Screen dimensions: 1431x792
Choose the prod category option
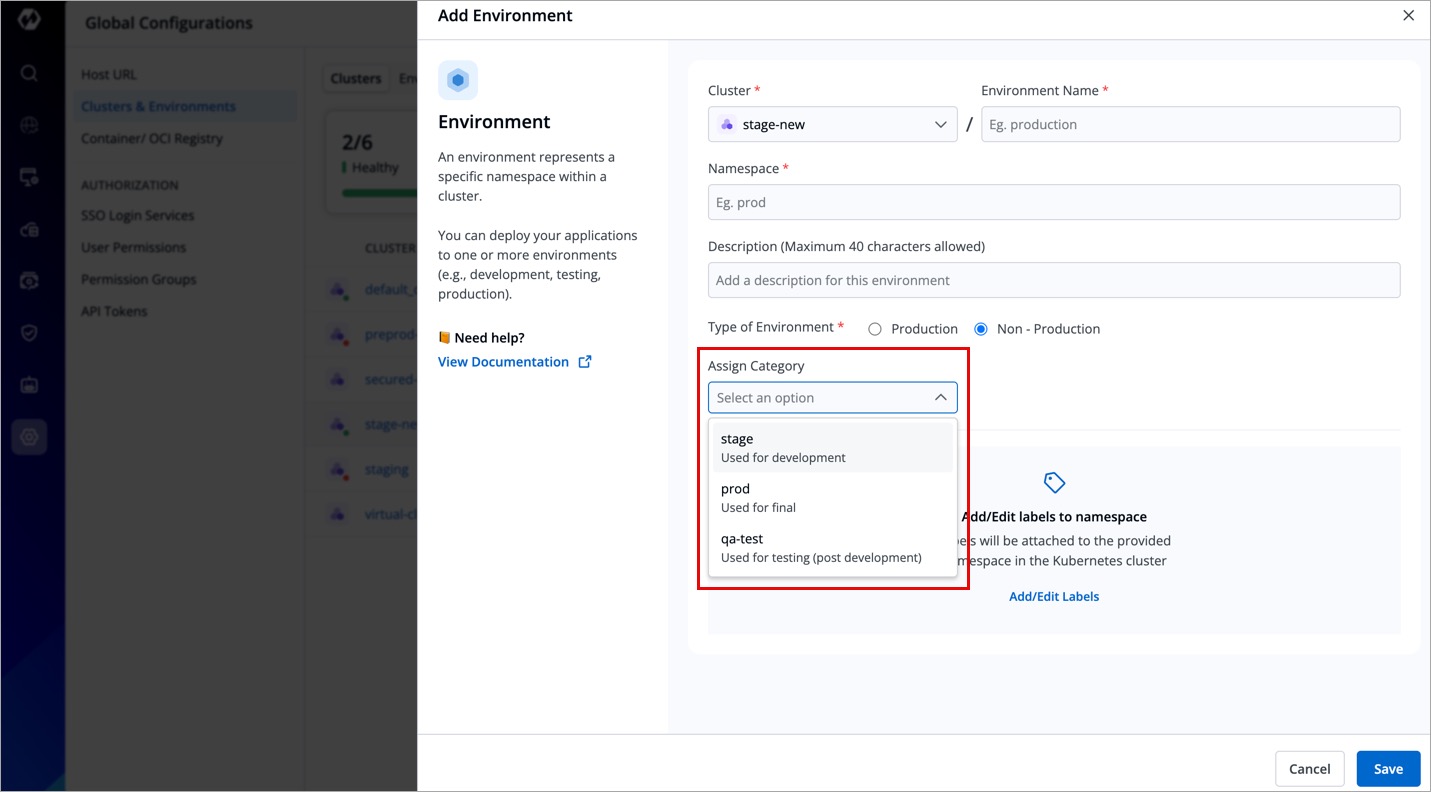tap(832, 498)
